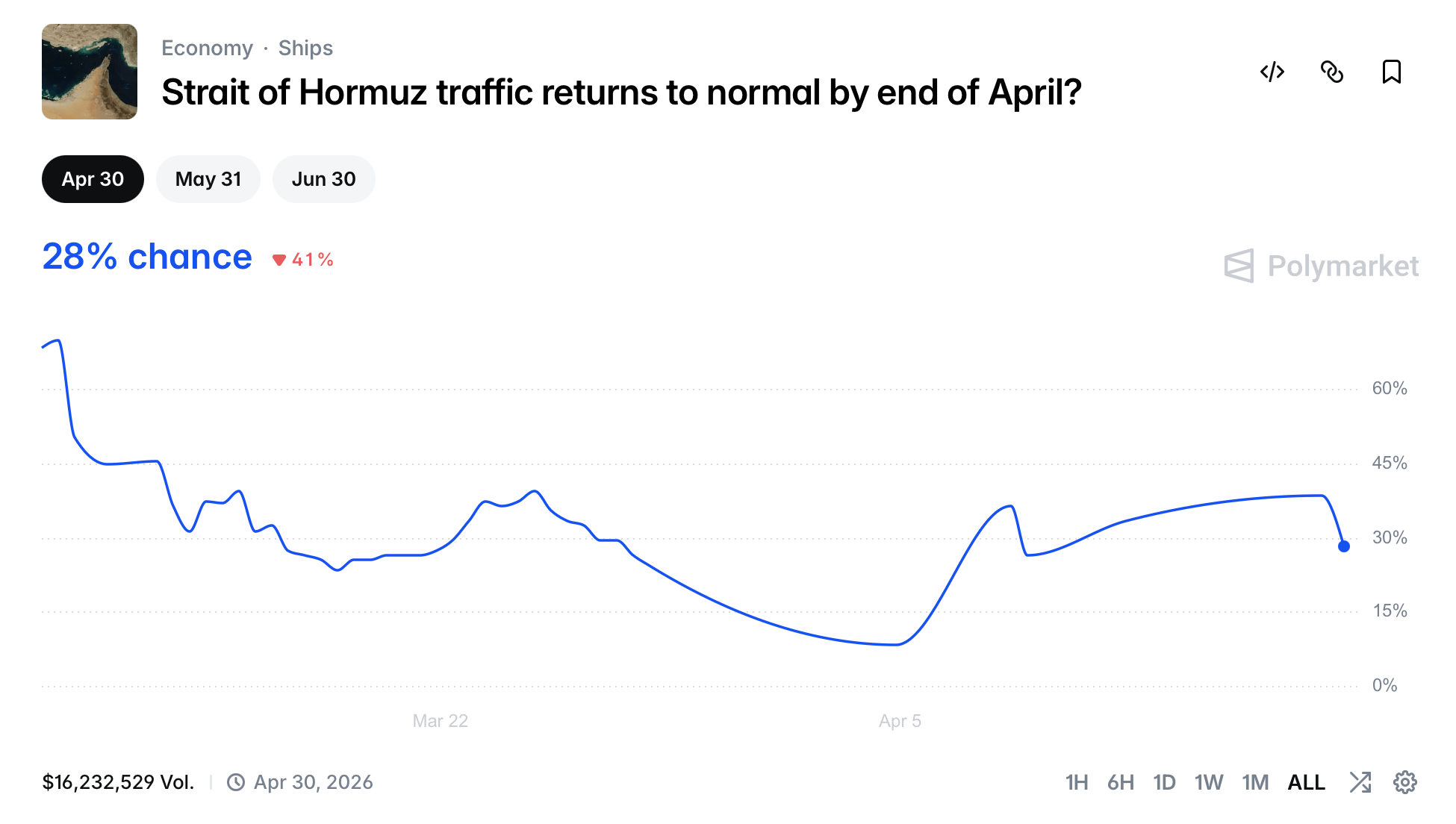Show ALL time chart range
This screenshot has height=824, width=1456.
pyautogui.click(x=1306, y=782)
